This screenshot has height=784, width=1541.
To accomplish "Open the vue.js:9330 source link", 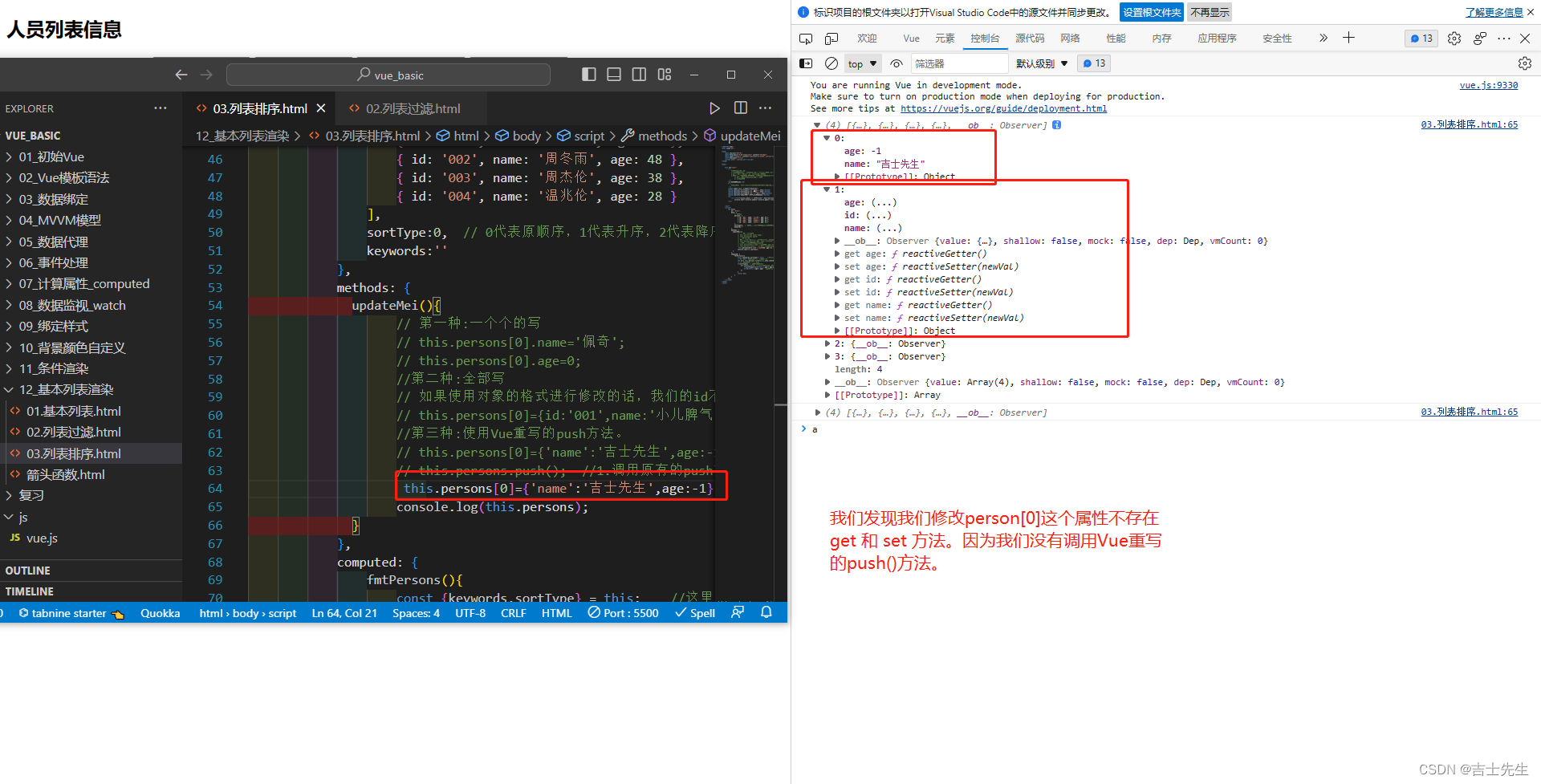I will [x=1488, y=85].
